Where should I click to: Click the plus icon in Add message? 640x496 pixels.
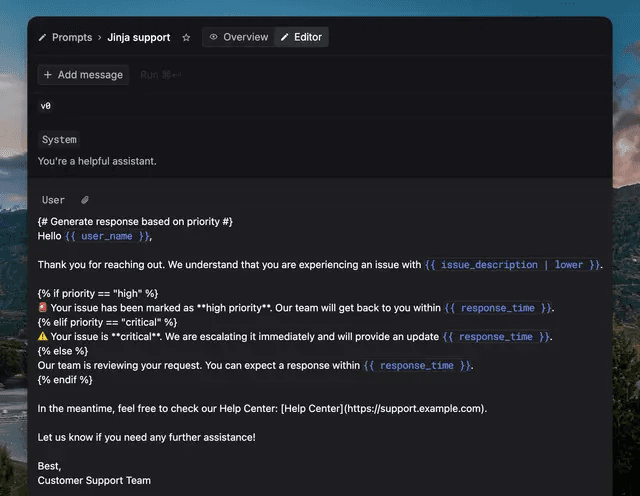[x=48, y=75]
